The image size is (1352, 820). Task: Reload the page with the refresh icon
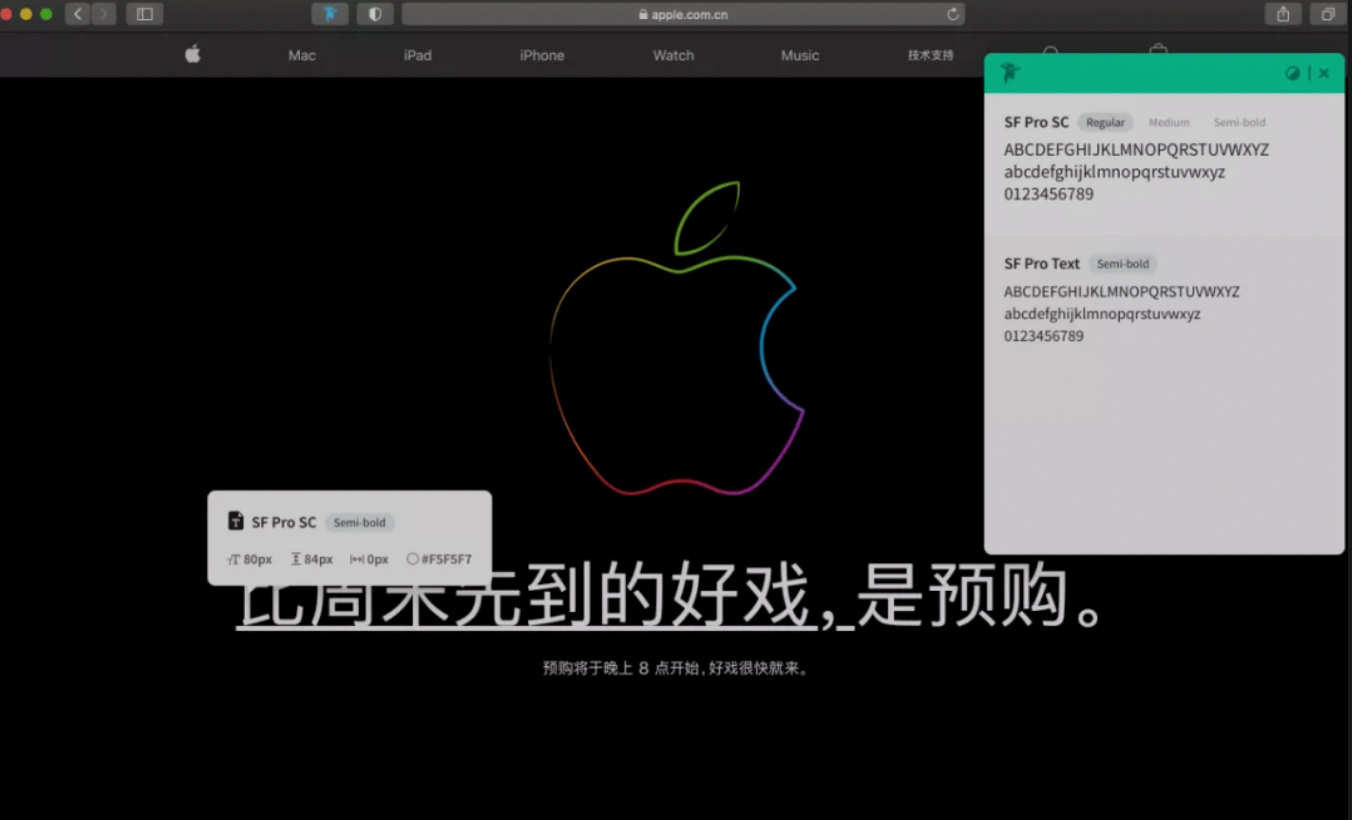953,14
